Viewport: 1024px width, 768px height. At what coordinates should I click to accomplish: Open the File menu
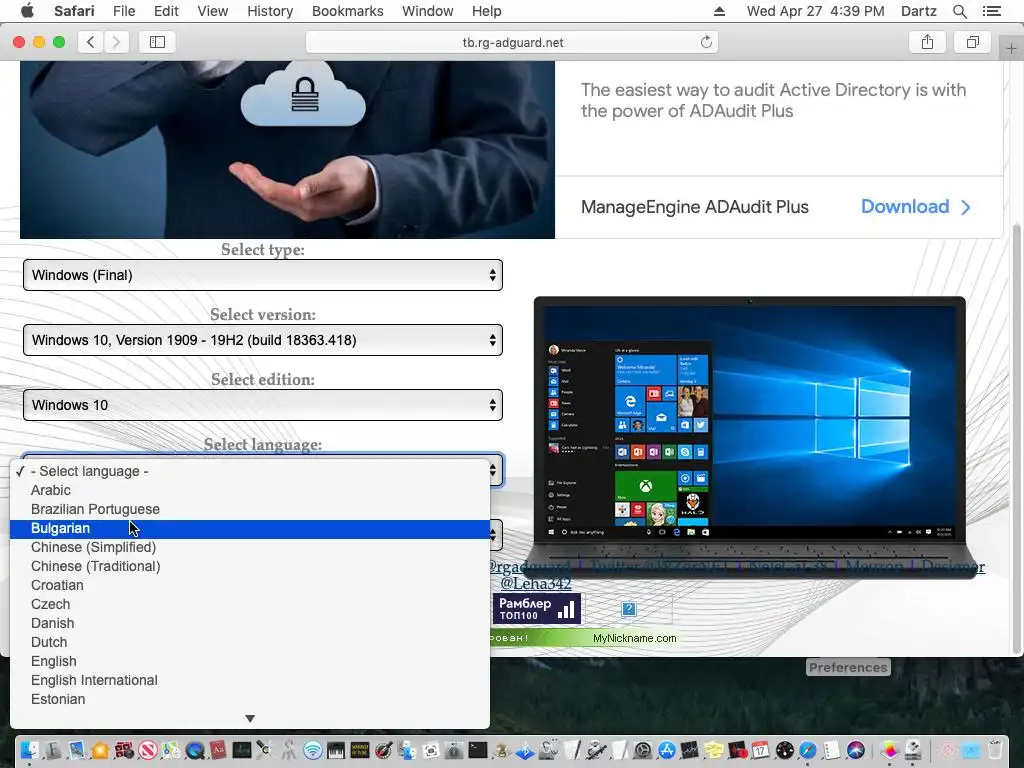pyautogui.click(x=123, y=11)
